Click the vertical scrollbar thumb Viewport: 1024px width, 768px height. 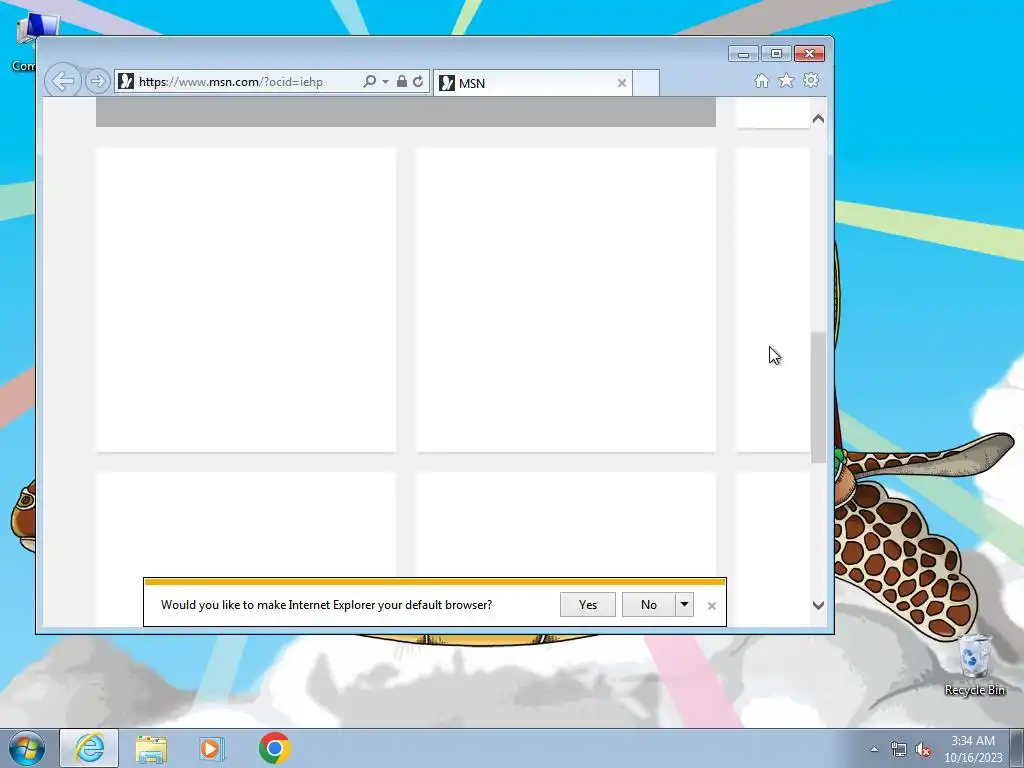point(818,398)
